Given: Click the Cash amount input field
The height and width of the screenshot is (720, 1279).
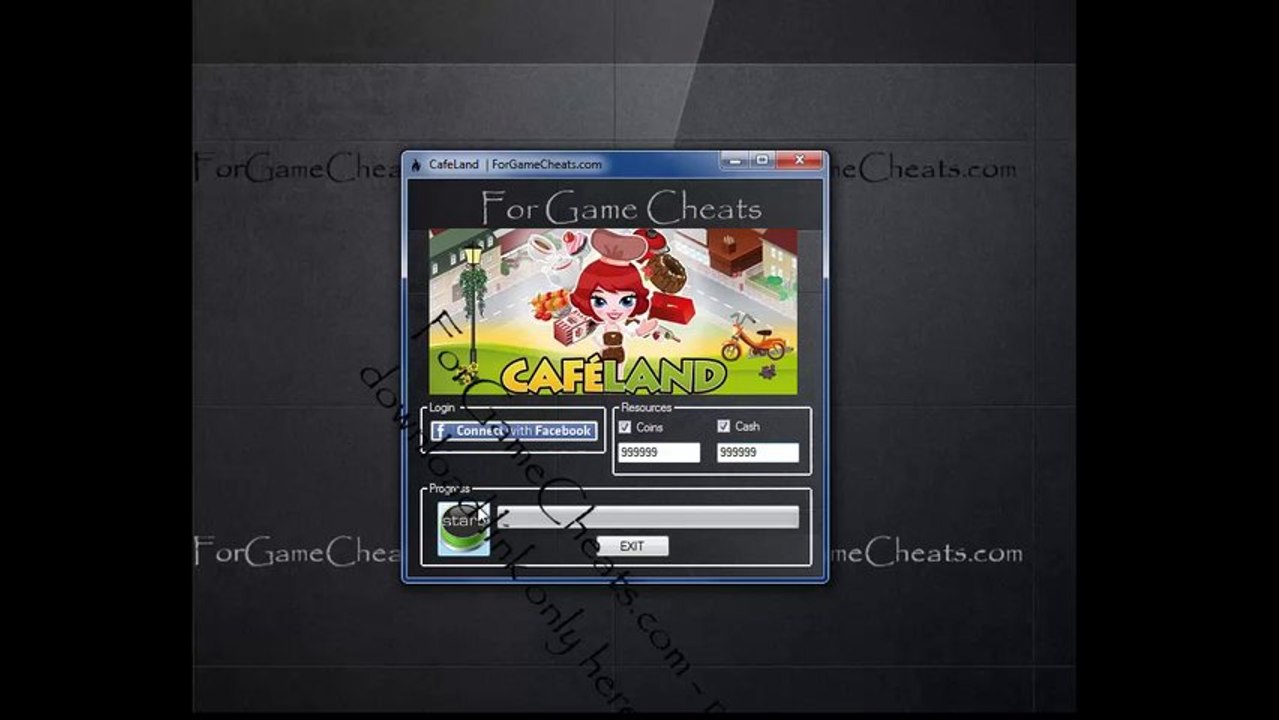Looking at the screenshot, I should point(758,453).
